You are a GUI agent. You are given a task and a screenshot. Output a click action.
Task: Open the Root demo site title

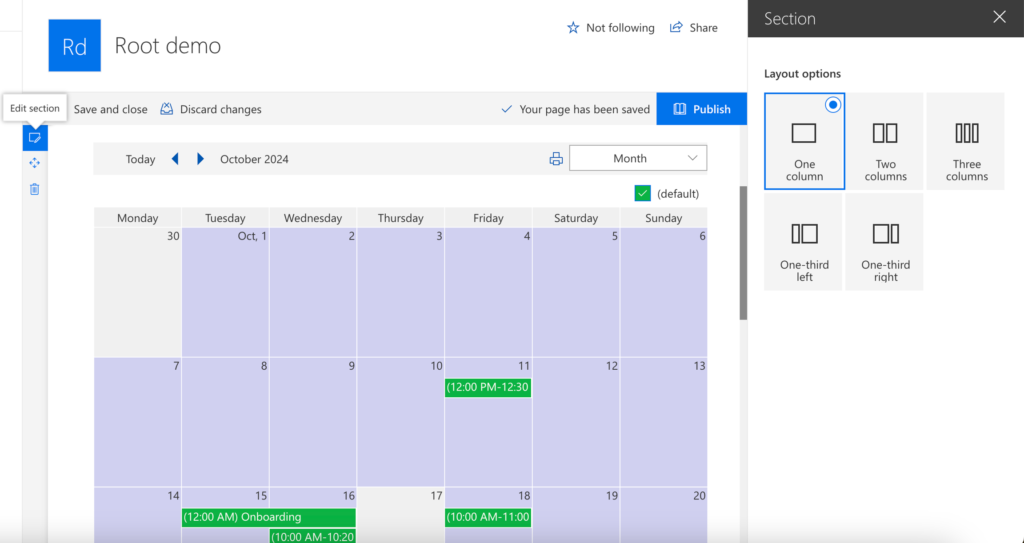tap(168, 45)
